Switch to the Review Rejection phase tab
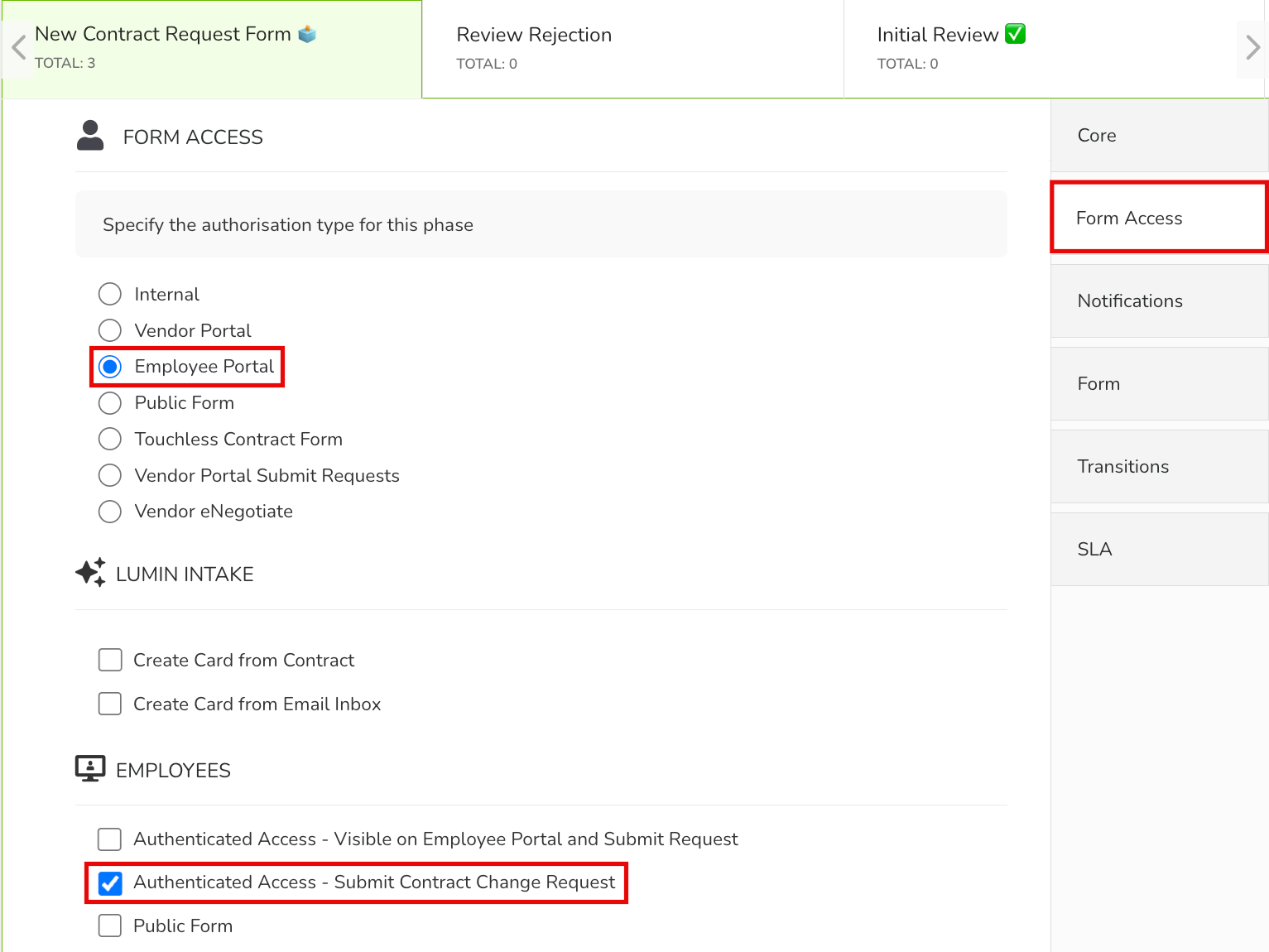Image resolution: width=1269 pixels, height=952 pixels. pyautogui.click(x=633, y=49)
